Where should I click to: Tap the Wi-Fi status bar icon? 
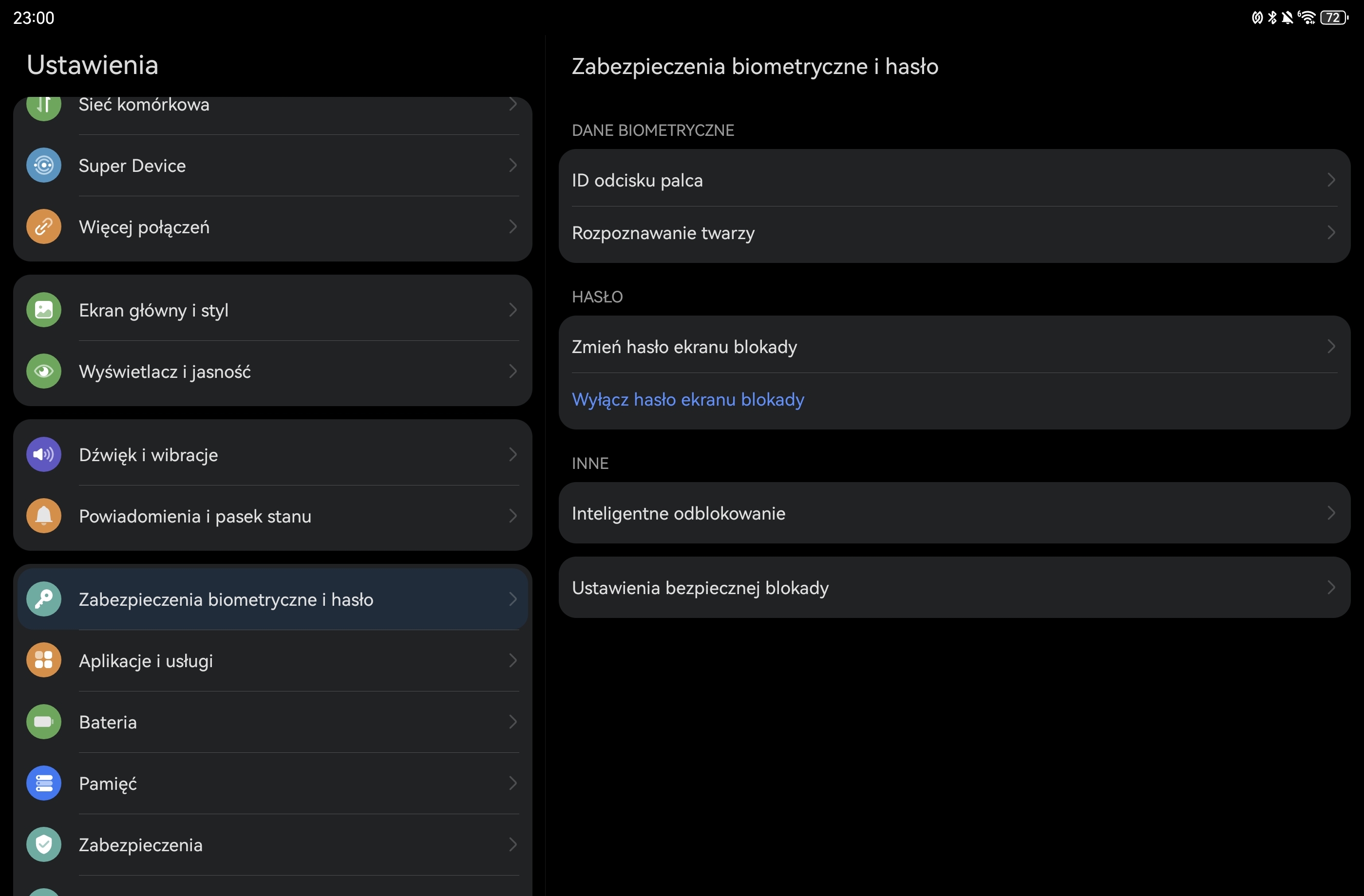(x=1307, y=18)
